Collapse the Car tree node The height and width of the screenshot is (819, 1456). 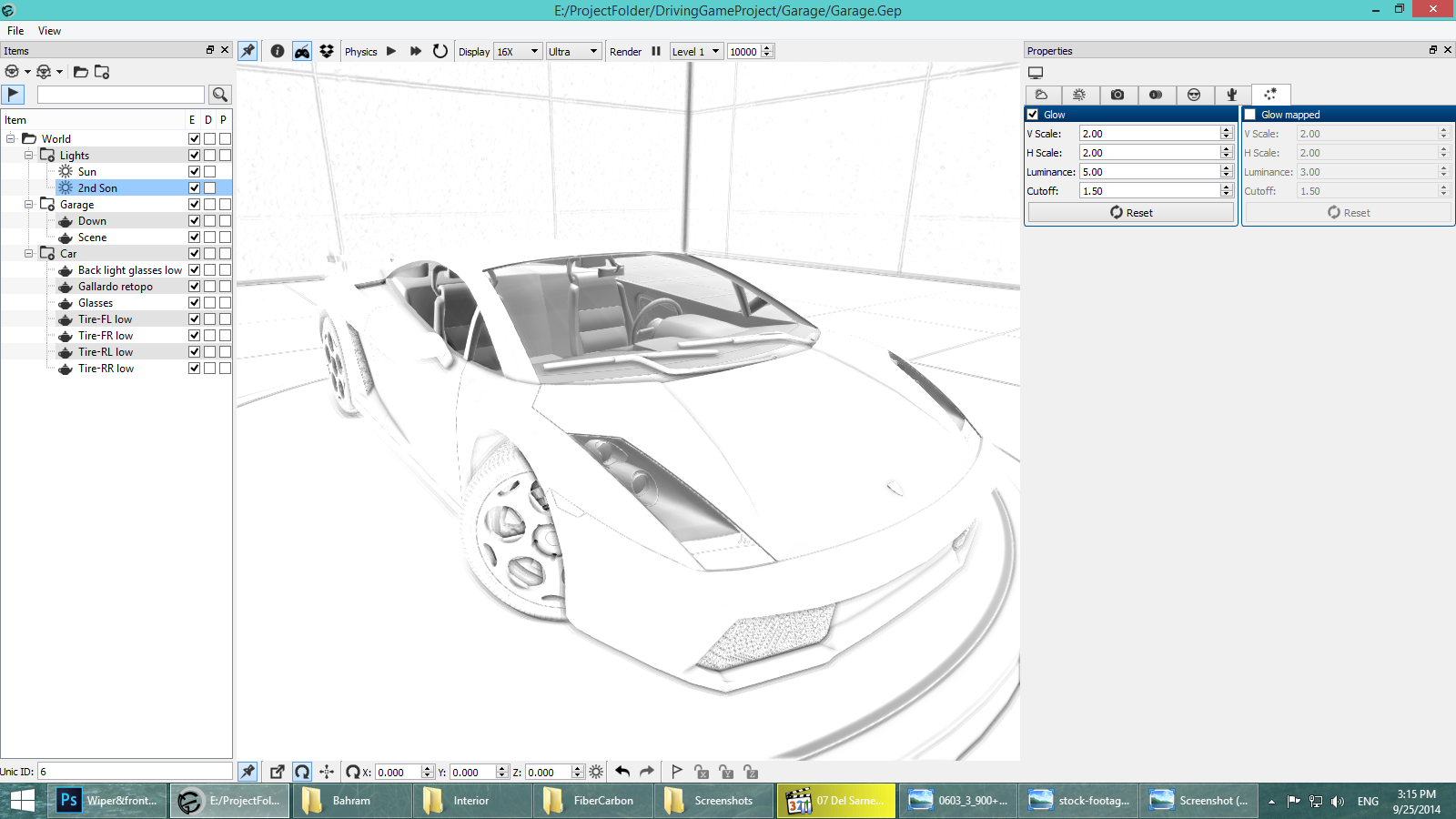click(x=29, y=254)
